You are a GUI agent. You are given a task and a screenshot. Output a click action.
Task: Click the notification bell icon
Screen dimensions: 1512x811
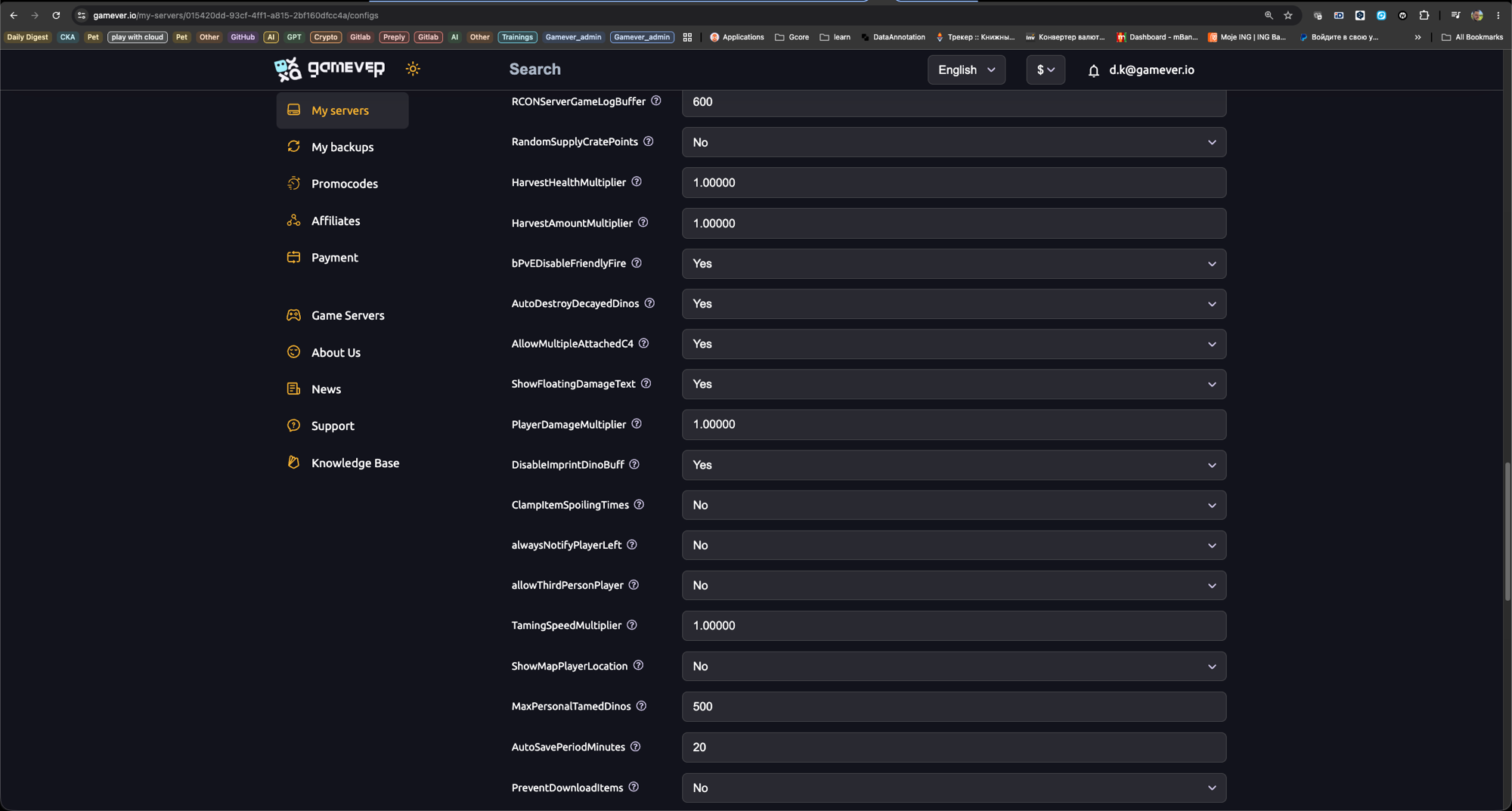click(1093, 70)
